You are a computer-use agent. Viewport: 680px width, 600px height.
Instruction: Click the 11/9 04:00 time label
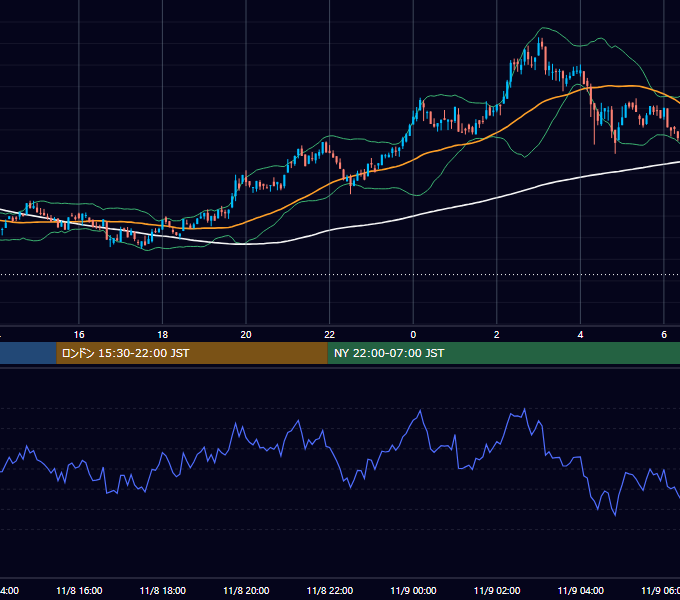tap(580, 590)
